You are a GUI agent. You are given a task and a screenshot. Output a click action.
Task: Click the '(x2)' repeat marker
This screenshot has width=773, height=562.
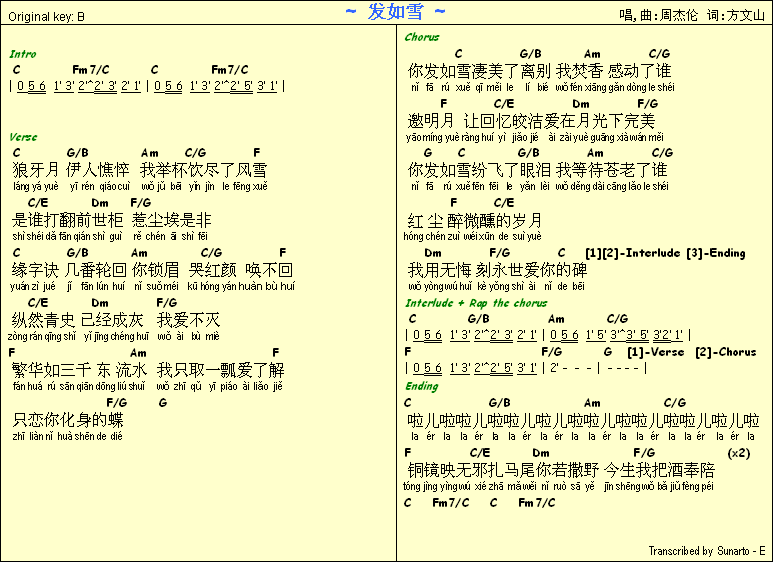tap(738, 453)
